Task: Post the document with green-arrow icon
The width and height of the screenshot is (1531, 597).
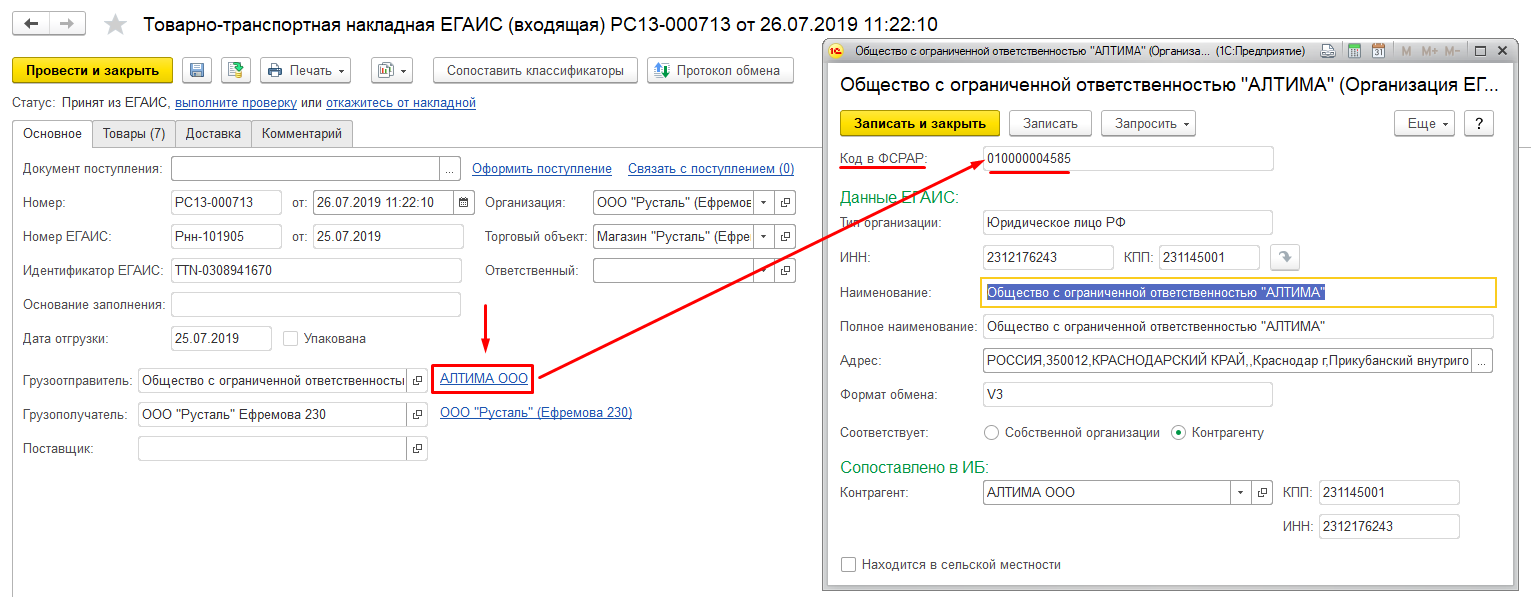Action: 235,70
